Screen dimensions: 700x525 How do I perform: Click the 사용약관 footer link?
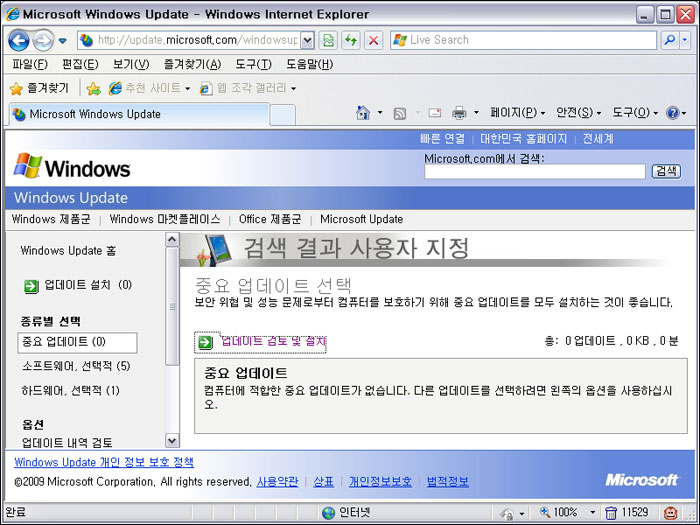pyautogui.click(x=277, y=482)
